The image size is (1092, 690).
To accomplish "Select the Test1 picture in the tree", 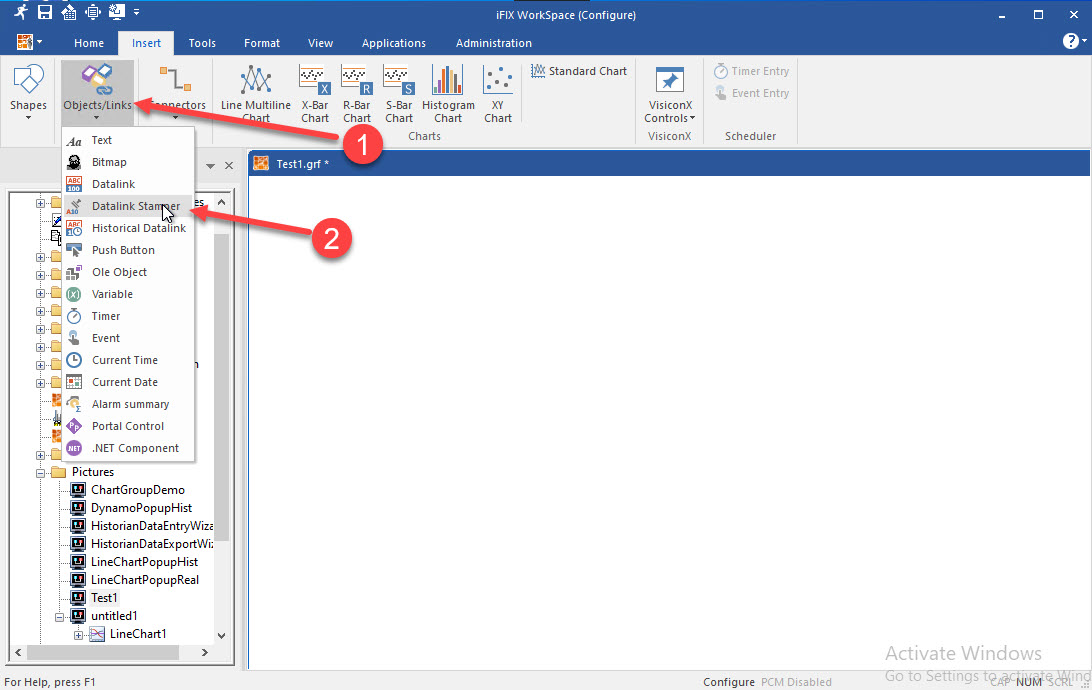I will pyautogui.click(x=104, y=598).
